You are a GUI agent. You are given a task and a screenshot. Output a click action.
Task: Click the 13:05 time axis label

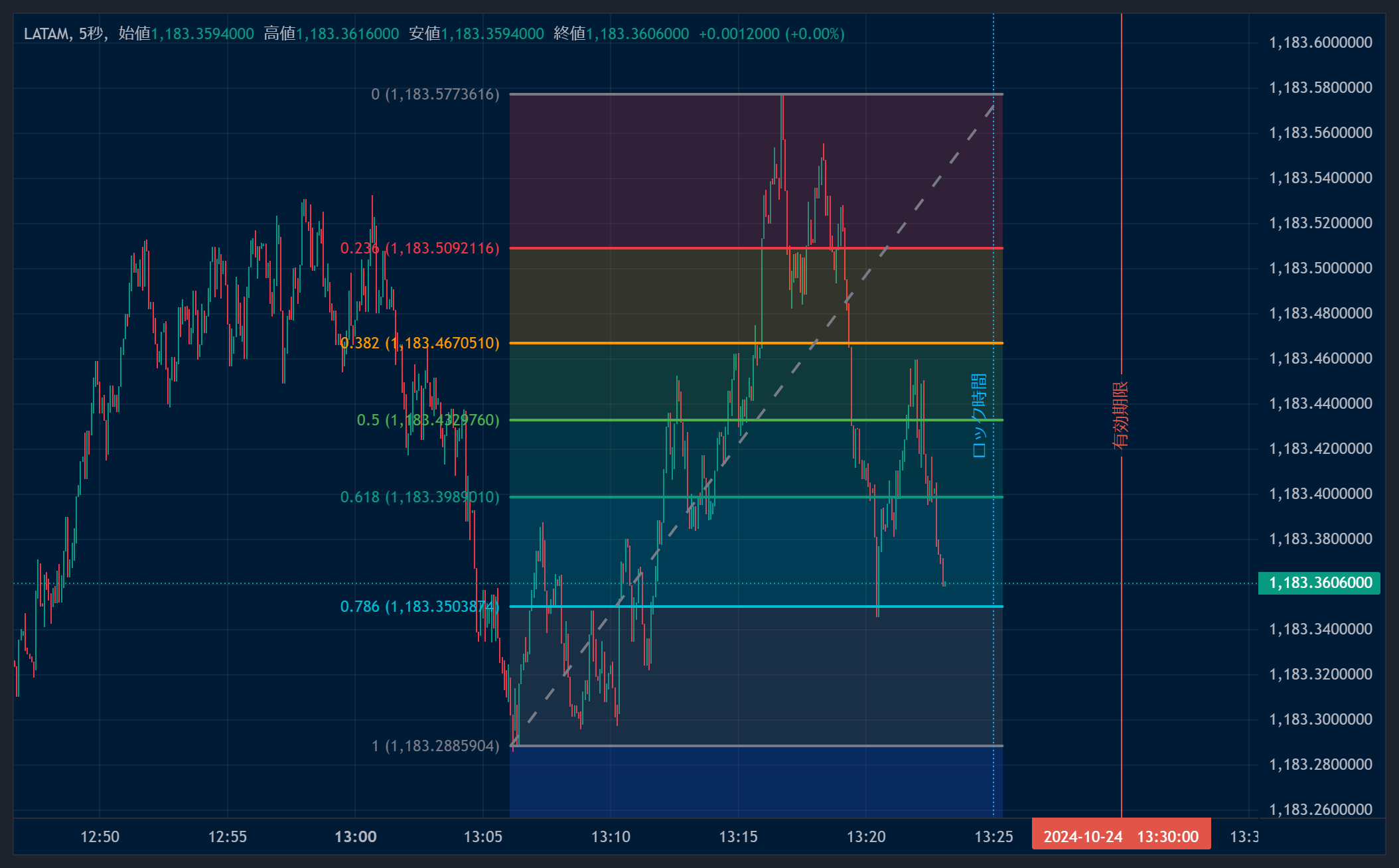point(483,837)
